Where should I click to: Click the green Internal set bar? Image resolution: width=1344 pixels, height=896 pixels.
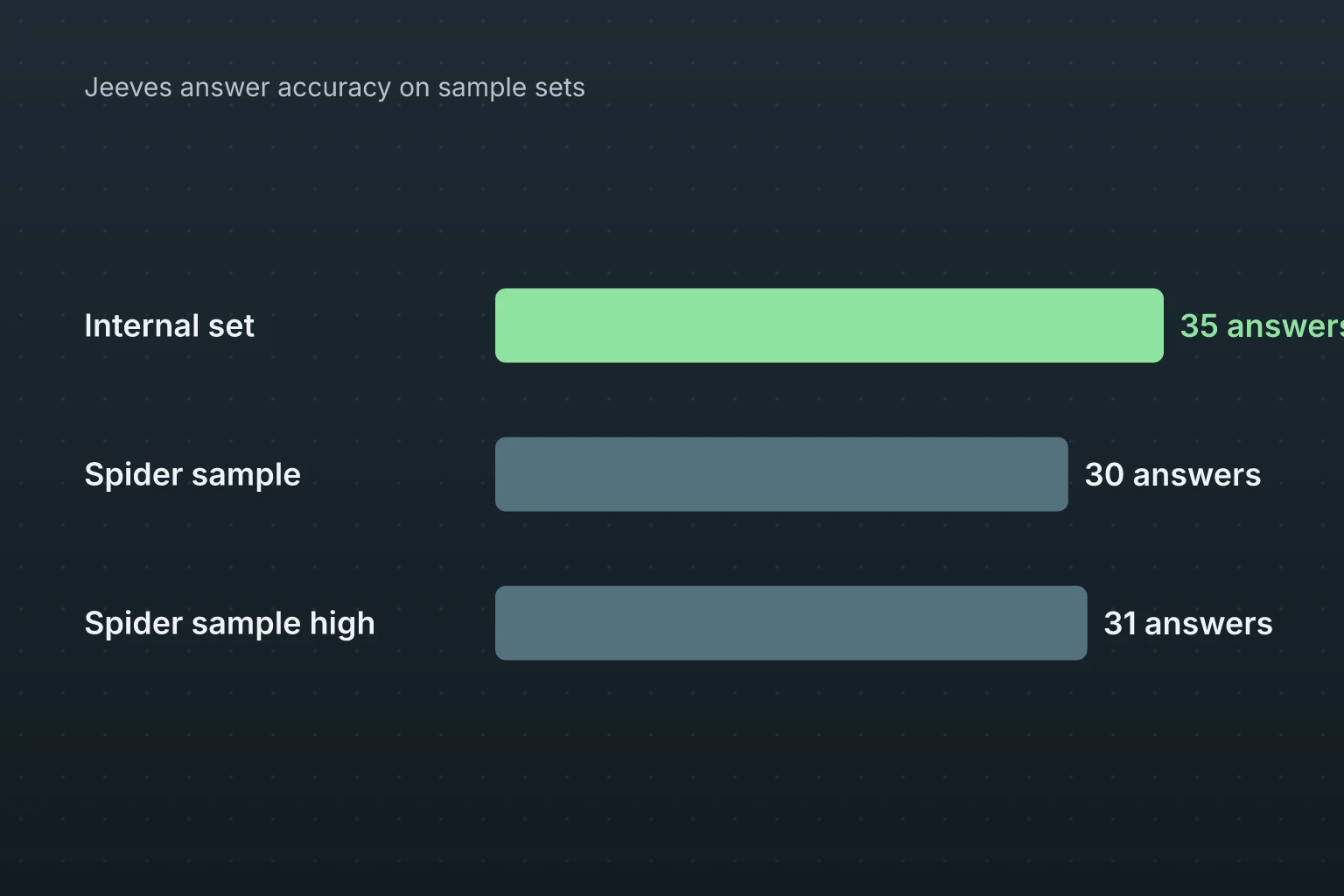829,325
